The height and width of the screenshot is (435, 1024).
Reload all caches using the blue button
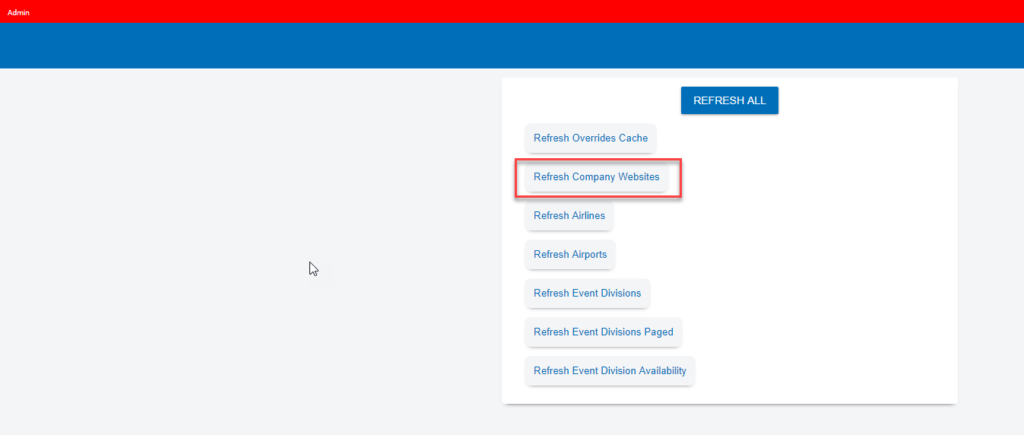click(729, 100)
